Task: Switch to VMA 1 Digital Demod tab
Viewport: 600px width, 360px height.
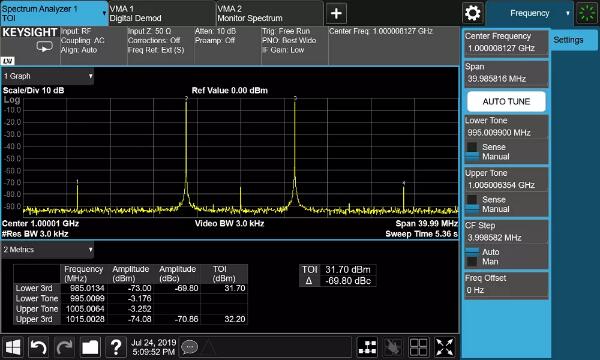Action: 162,13
